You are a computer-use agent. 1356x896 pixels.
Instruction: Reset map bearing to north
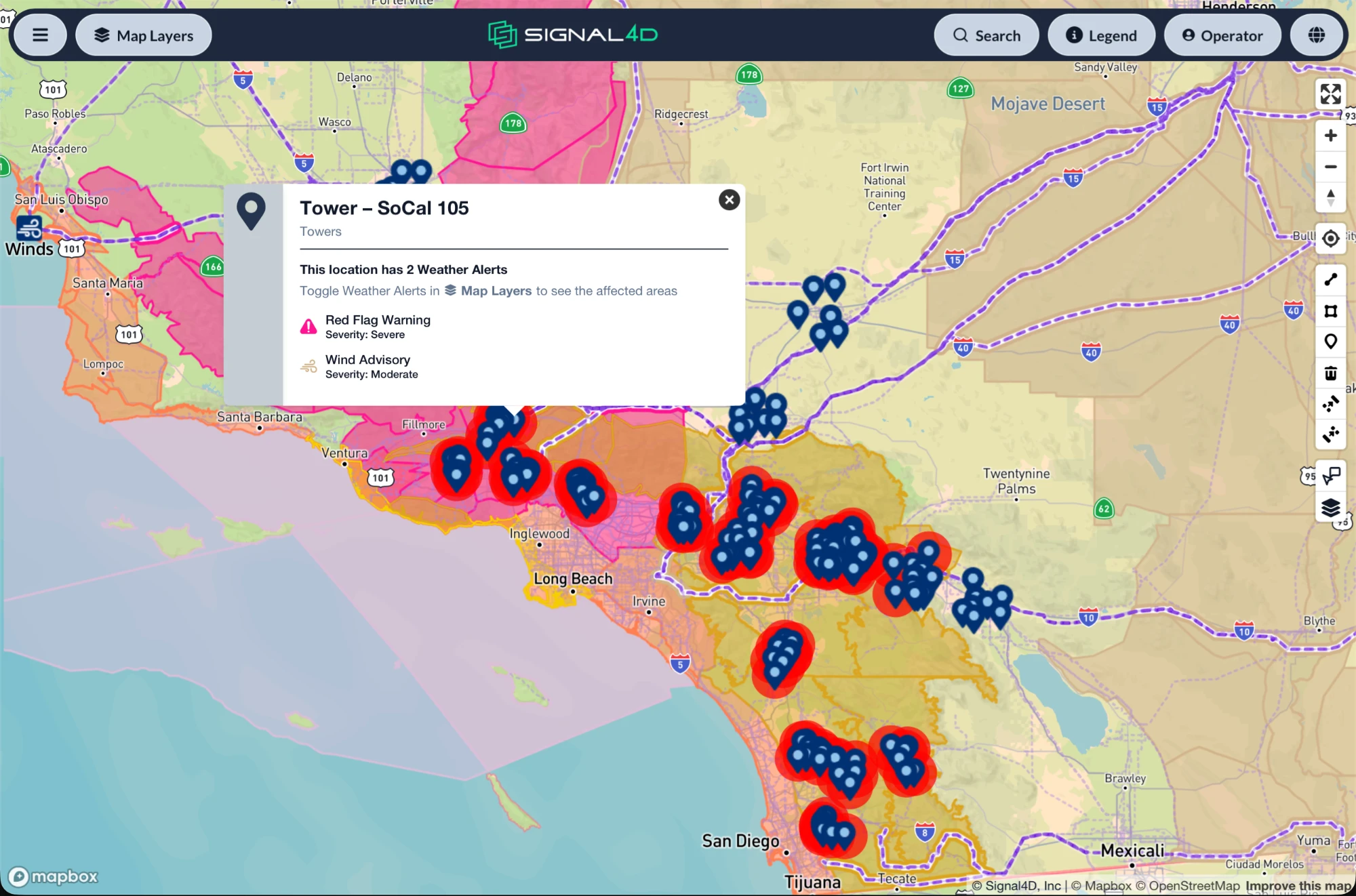(1330, 198)
